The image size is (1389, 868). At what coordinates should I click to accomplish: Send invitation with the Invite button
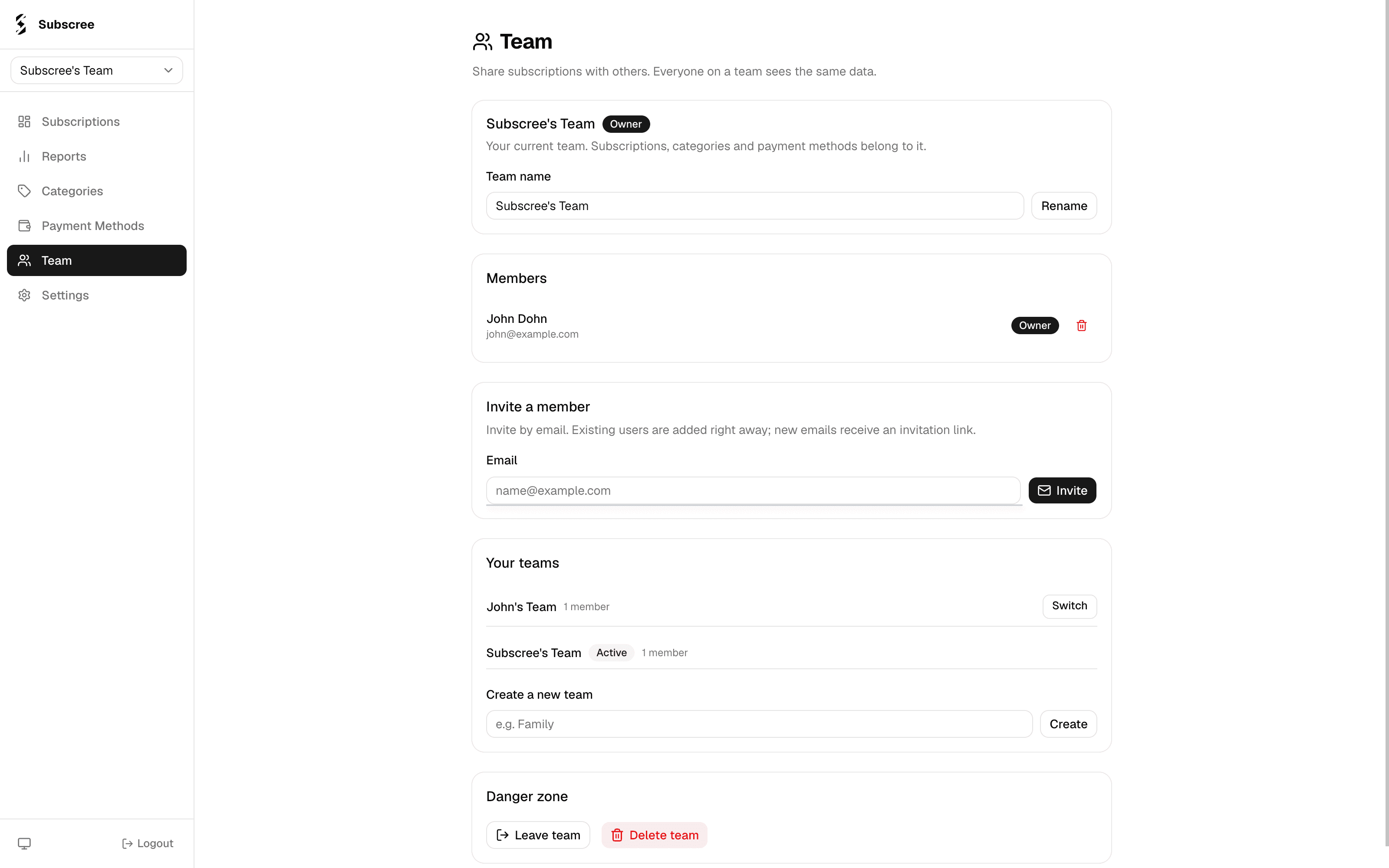click(x=1062, y=490)
